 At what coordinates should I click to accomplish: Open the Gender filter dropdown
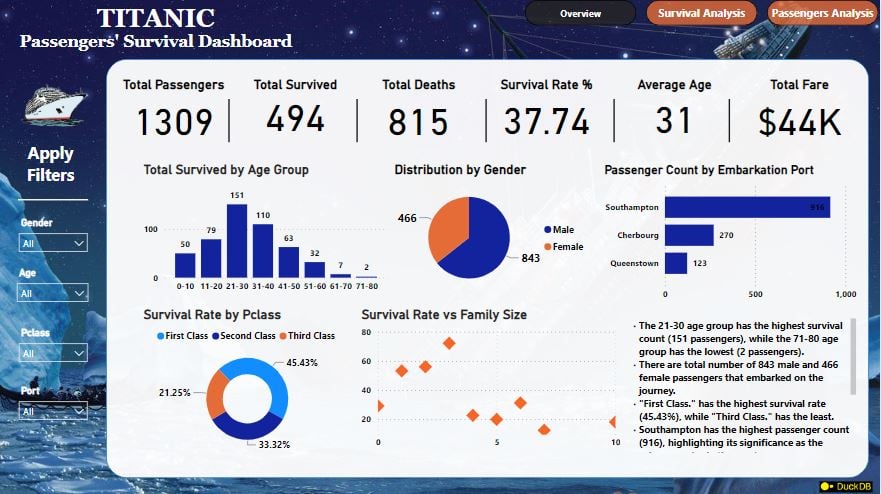(53, 243)
